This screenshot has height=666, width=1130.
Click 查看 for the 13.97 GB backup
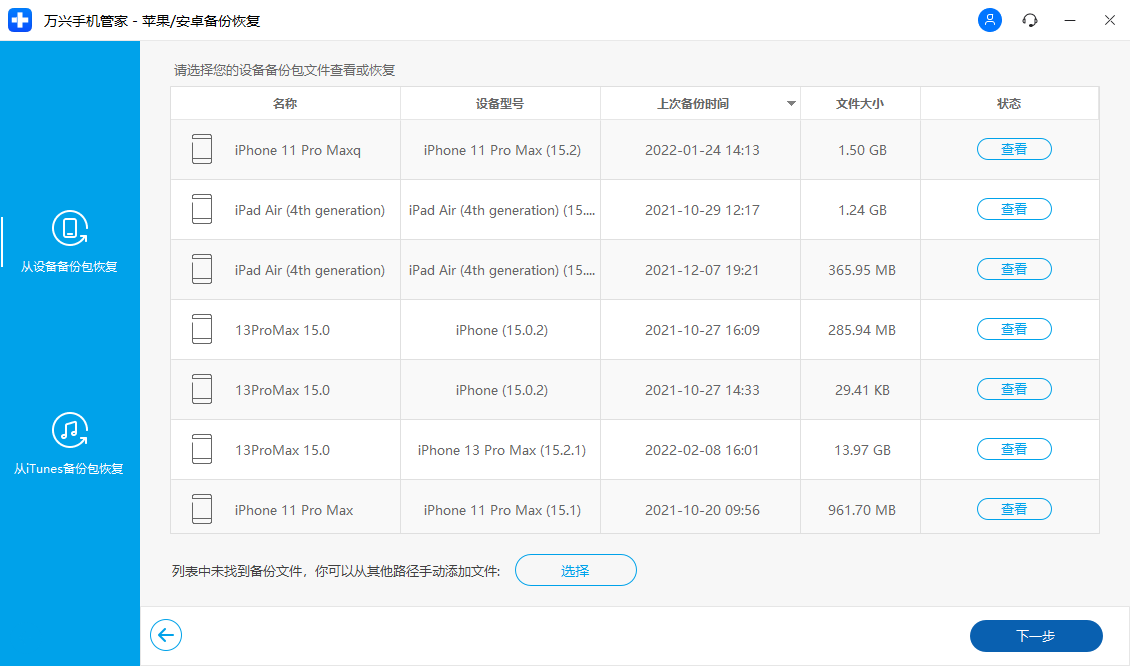click(x=1014, y=448)
